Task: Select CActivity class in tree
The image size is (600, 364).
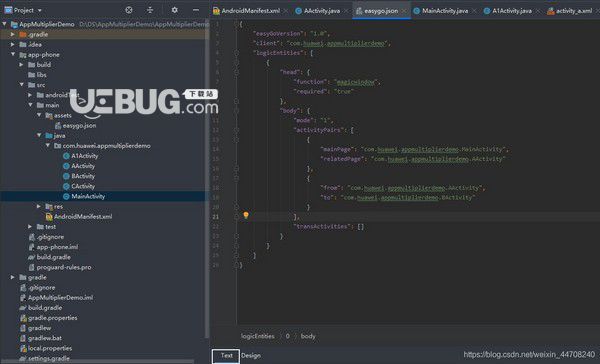Action: (79, 186)
